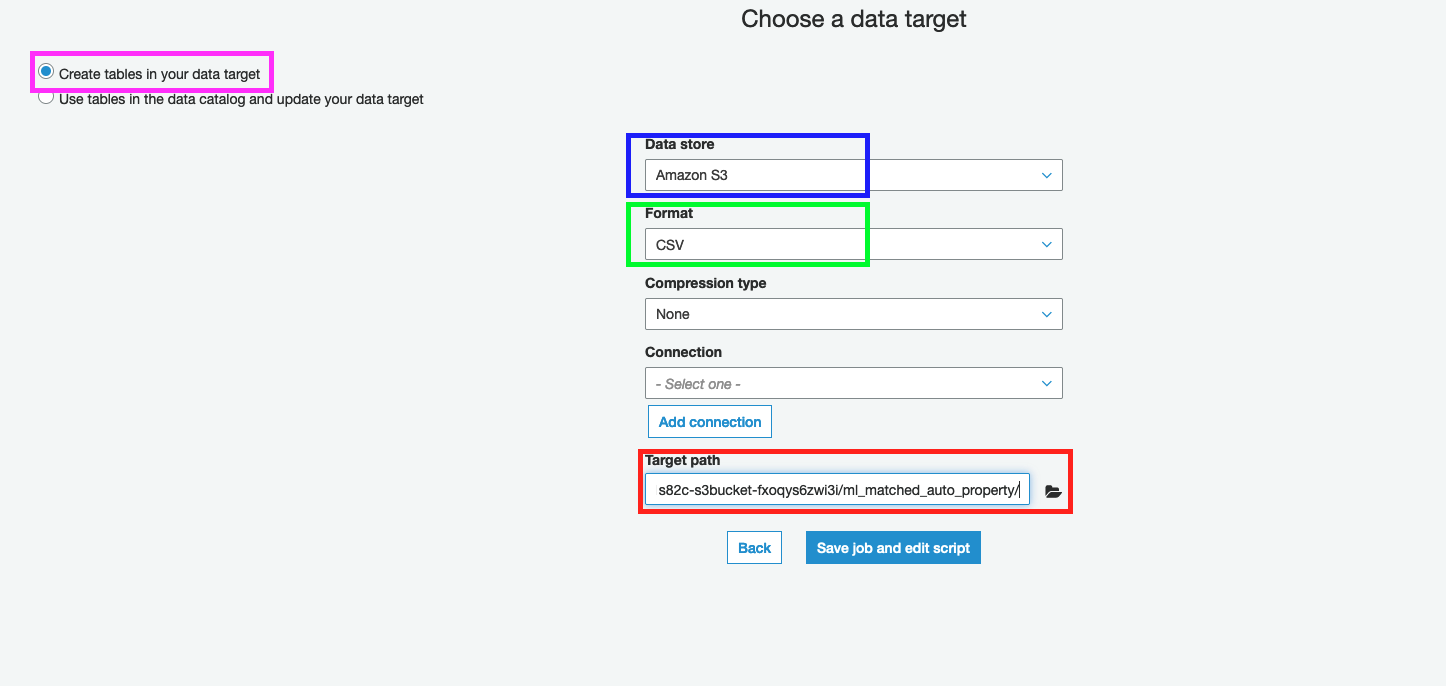Click into the Target path text field
The image size is (1446, 686).
coord(837,489)
